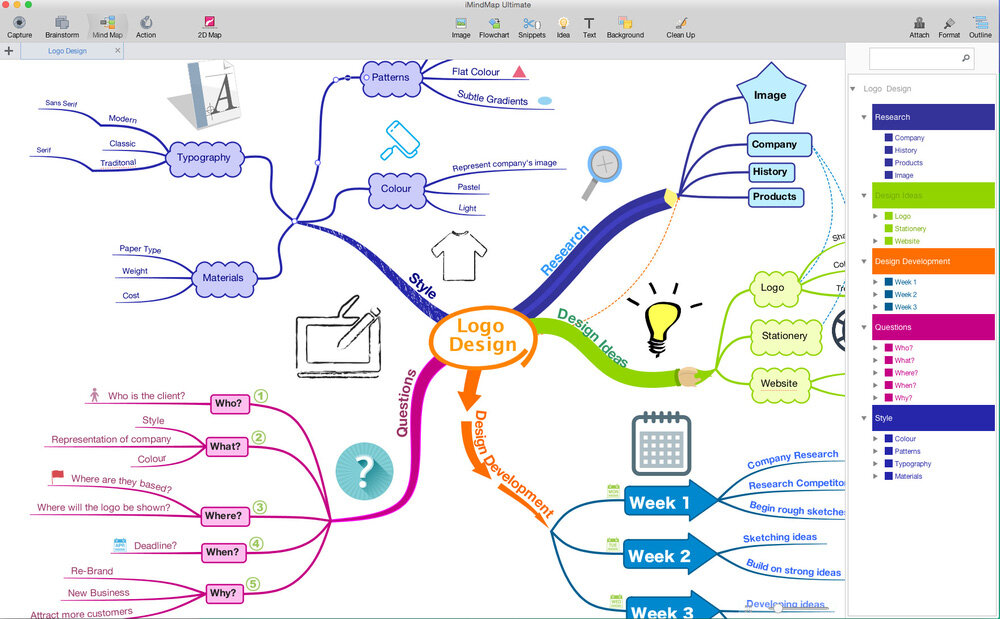Screen dimensions: 1000x619
Task: Collapse the Logo Design outline root
Action: (853, 89)
